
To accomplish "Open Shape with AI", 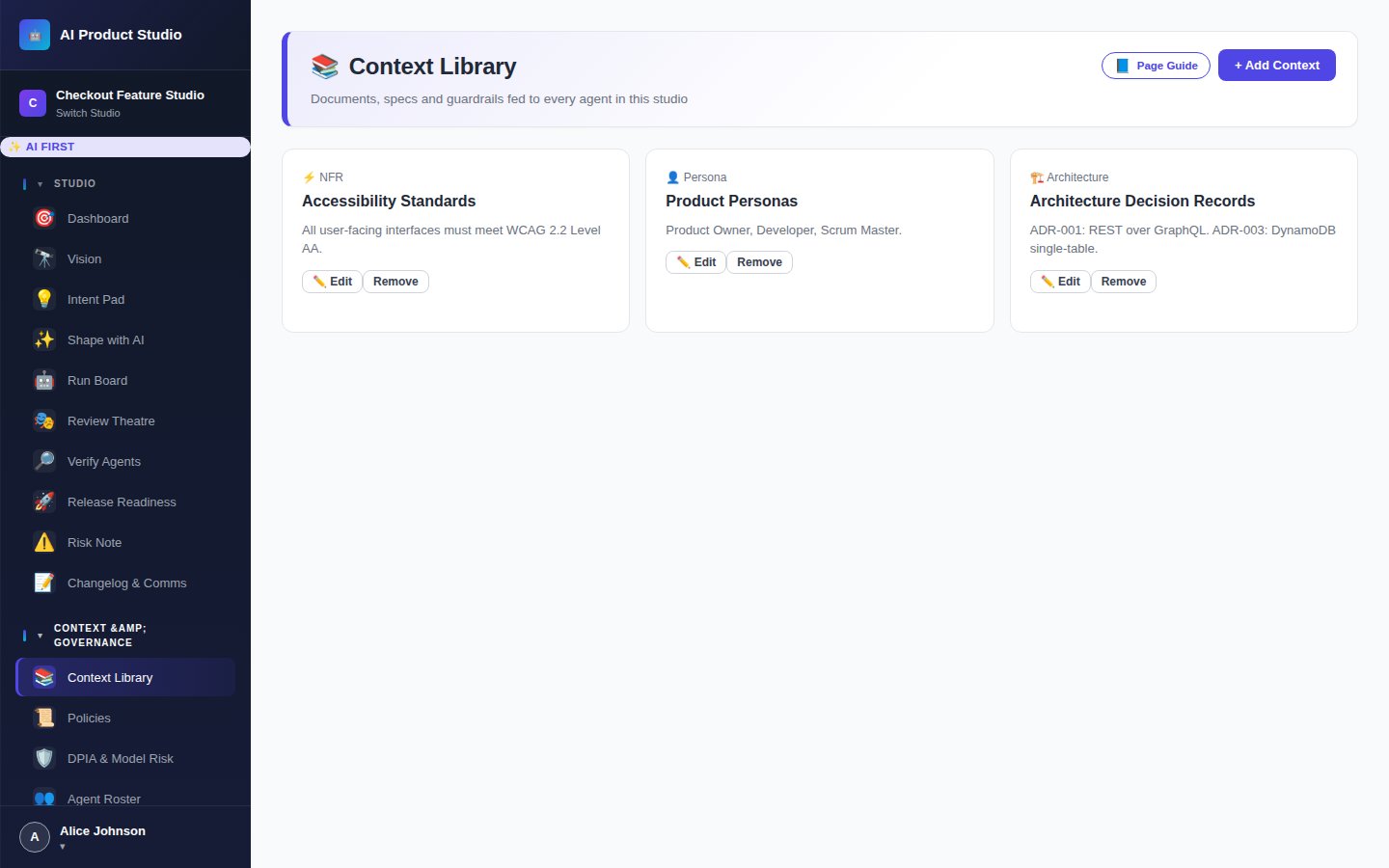I will click(x=125, y=339).
